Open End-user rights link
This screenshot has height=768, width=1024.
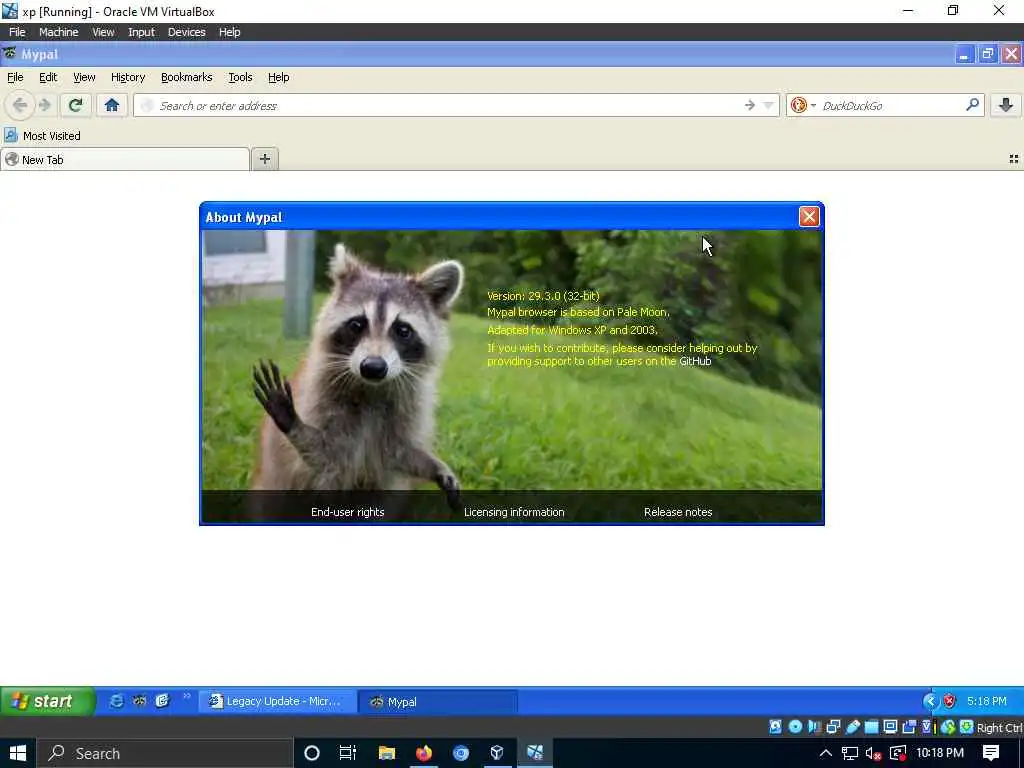coord(347,512)
